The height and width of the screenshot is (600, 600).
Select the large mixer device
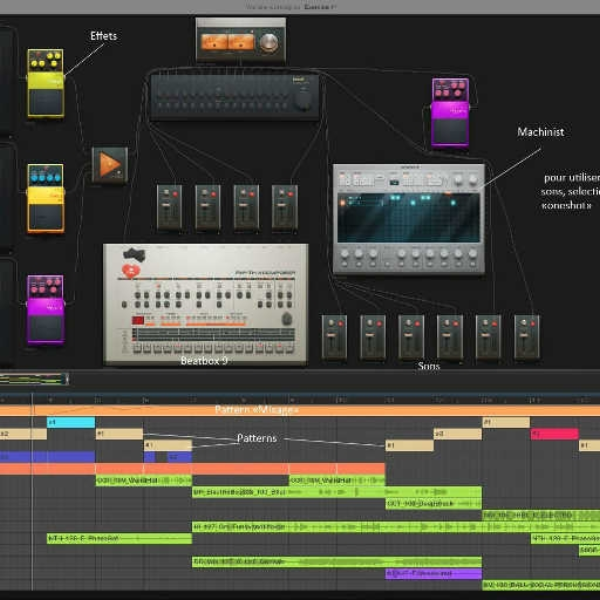235,97
